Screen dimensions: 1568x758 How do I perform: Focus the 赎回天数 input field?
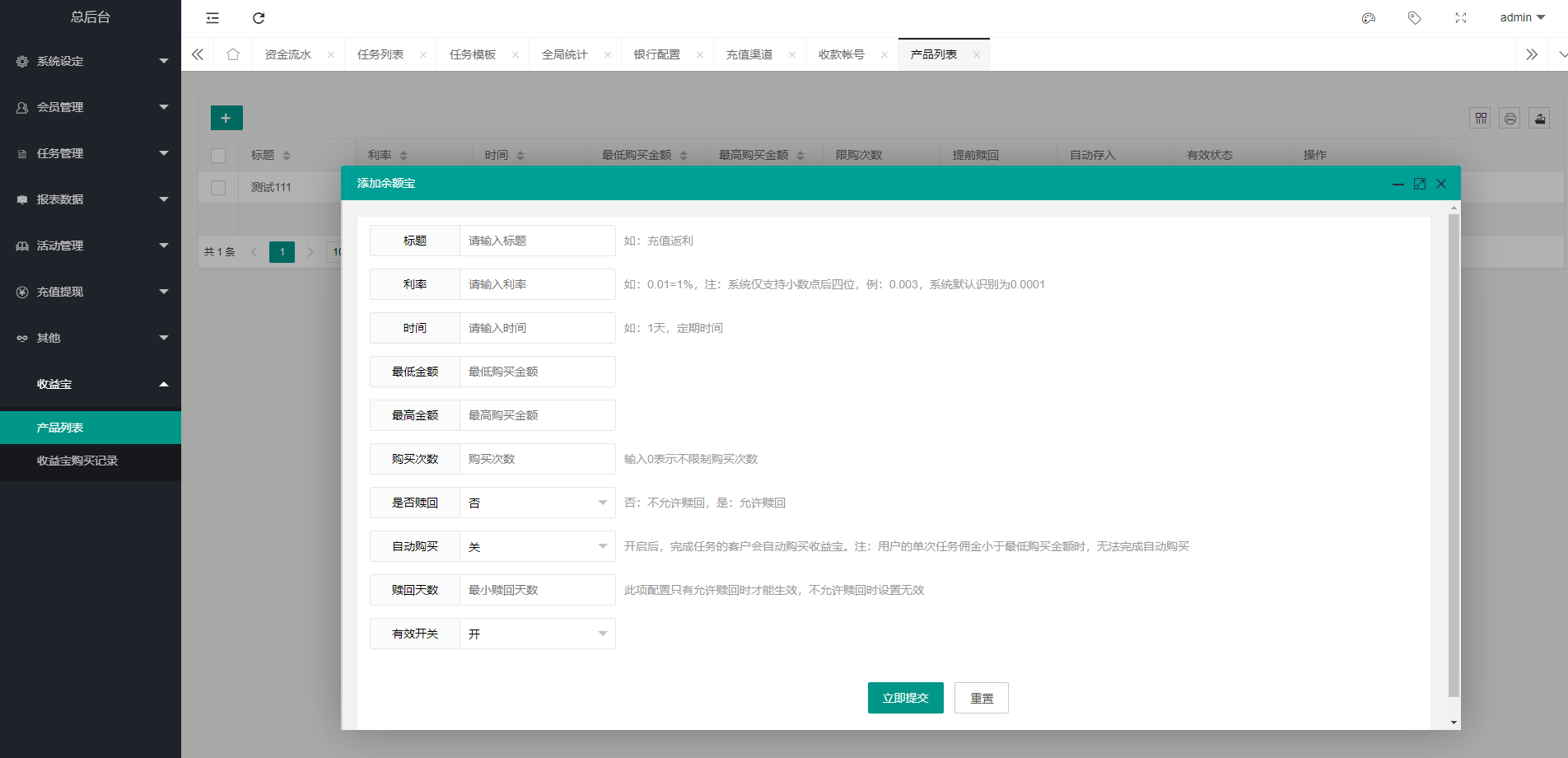click(x=537, y=590)
